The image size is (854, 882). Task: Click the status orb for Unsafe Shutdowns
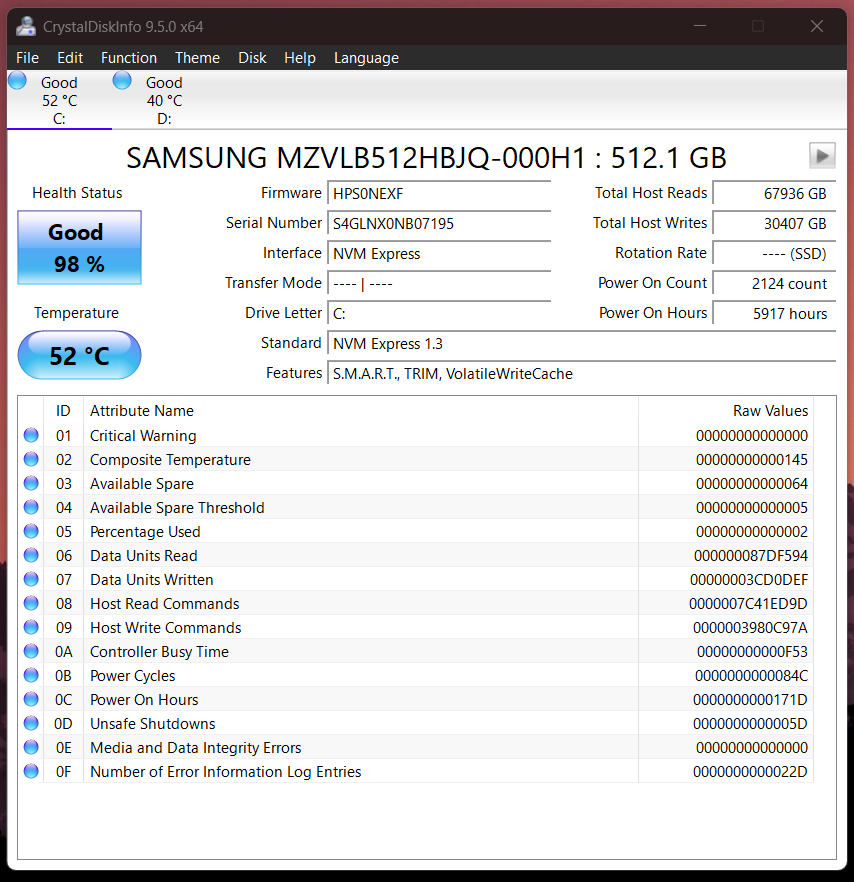pos(31,723)
